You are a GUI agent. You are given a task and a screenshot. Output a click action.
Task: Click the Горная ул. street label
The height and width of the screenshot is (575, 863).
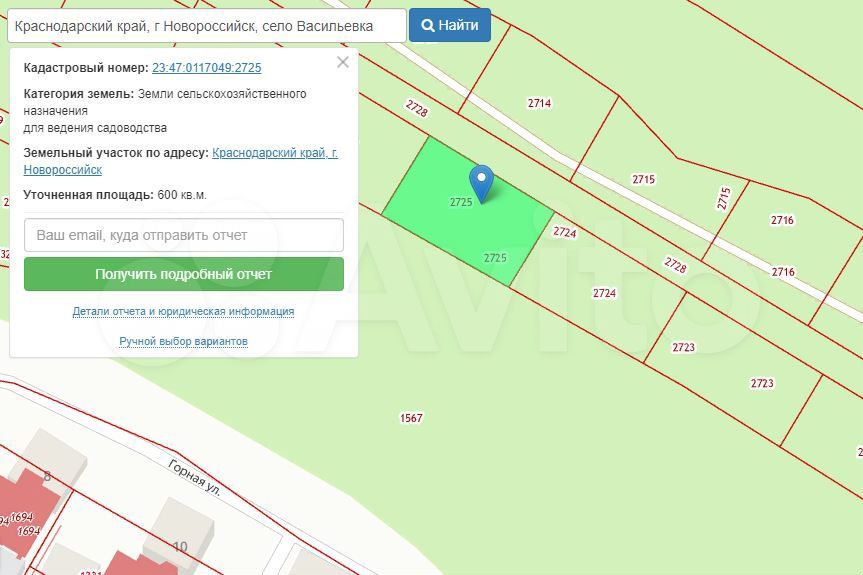click(194, 475)
